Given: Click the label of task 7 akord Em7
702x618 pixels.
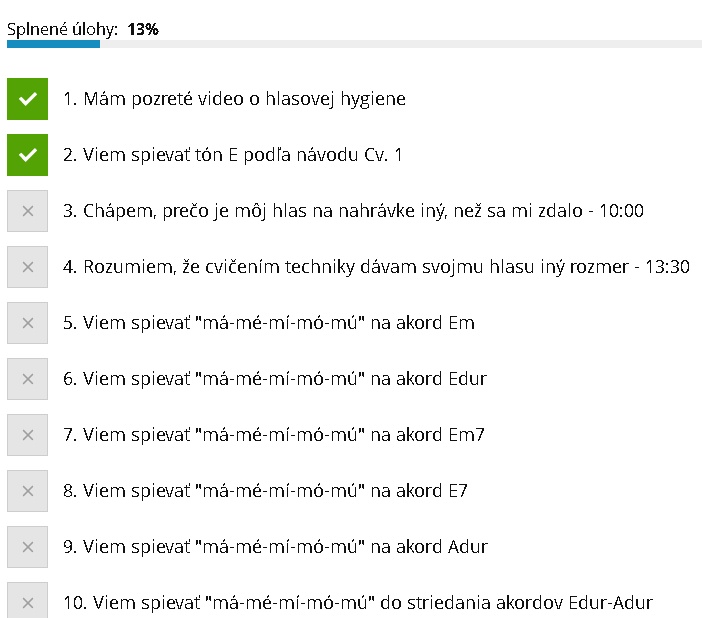Looking at the screenshot, I should (274, 435).
